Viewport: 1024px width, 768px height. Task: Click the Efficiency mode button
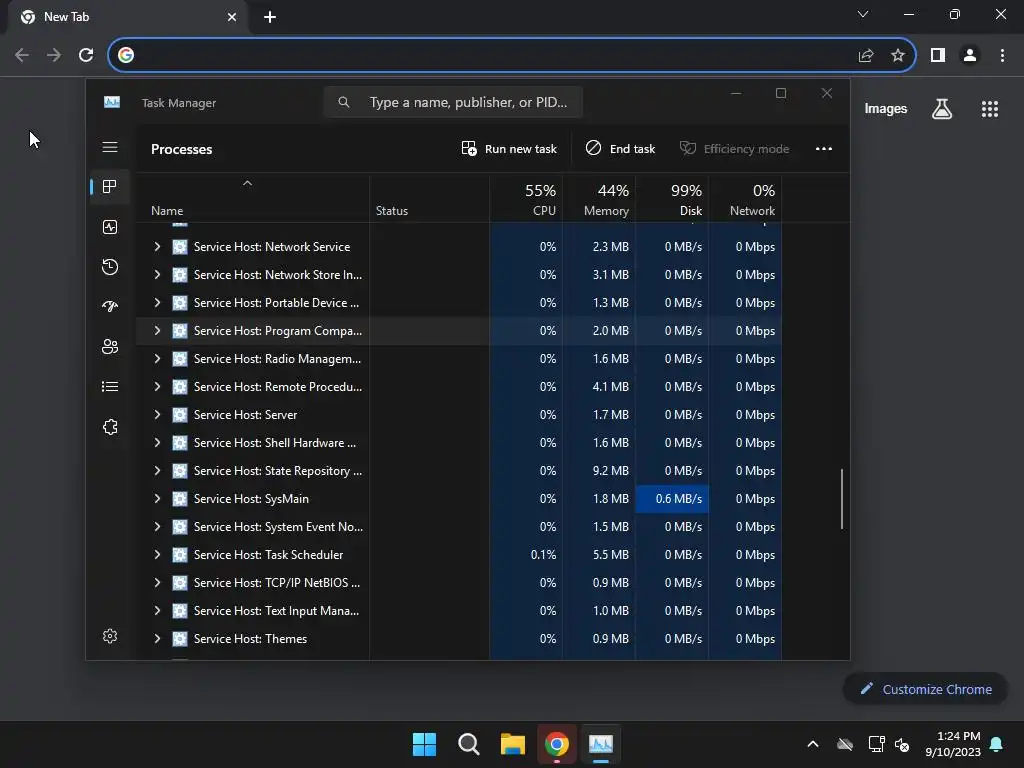(x=734, y=149)
